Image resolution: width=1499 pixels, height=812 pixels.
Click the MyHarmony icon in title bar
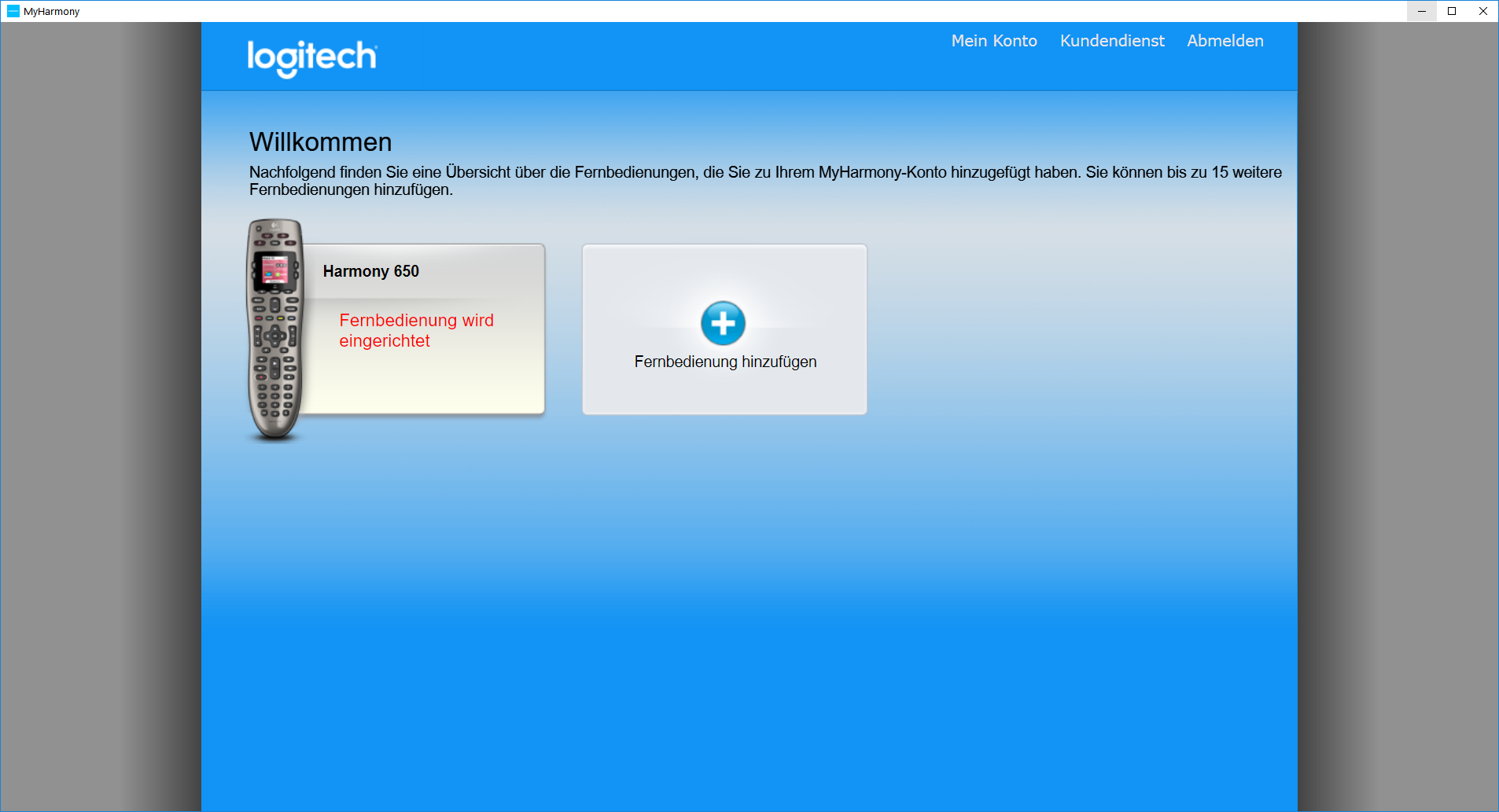point(13,11)
